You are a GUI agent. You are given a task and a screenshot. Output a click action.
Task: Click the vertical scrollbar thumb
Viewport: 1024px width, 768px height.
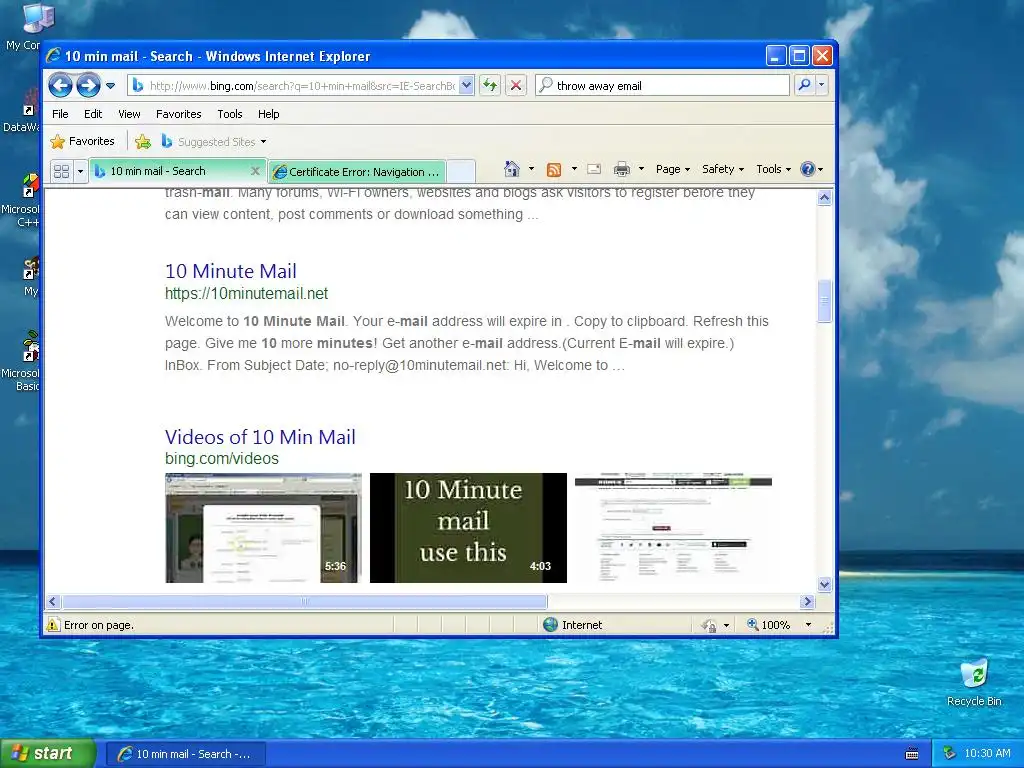tap(824, 300)
